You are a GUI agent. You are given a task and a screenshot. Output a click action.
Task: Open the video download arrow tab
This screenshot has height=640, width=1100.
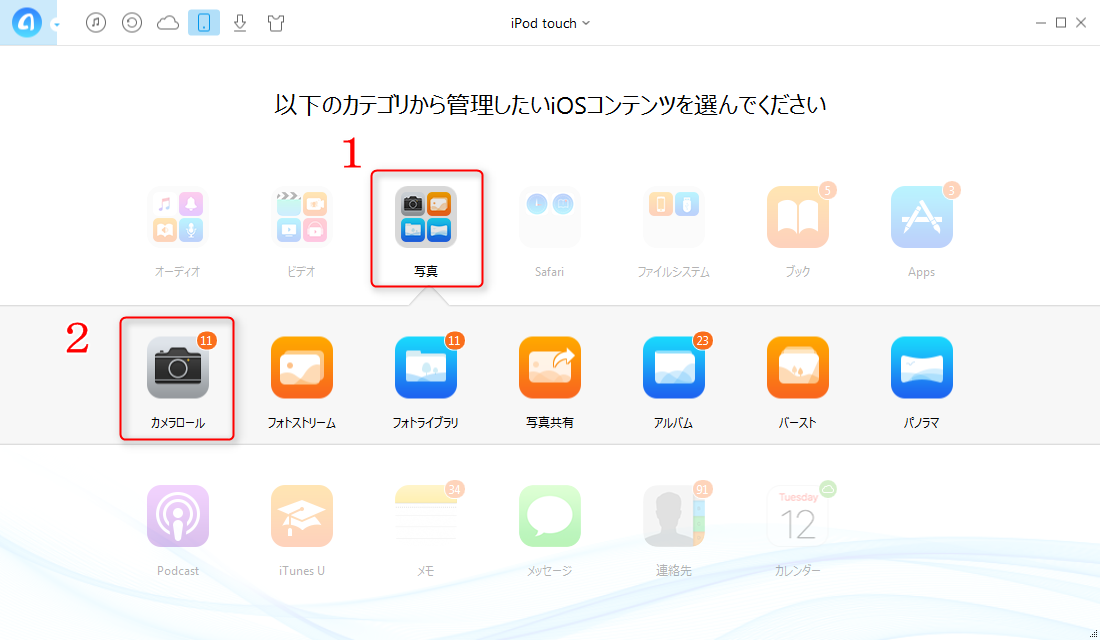[x=240, y=23]
